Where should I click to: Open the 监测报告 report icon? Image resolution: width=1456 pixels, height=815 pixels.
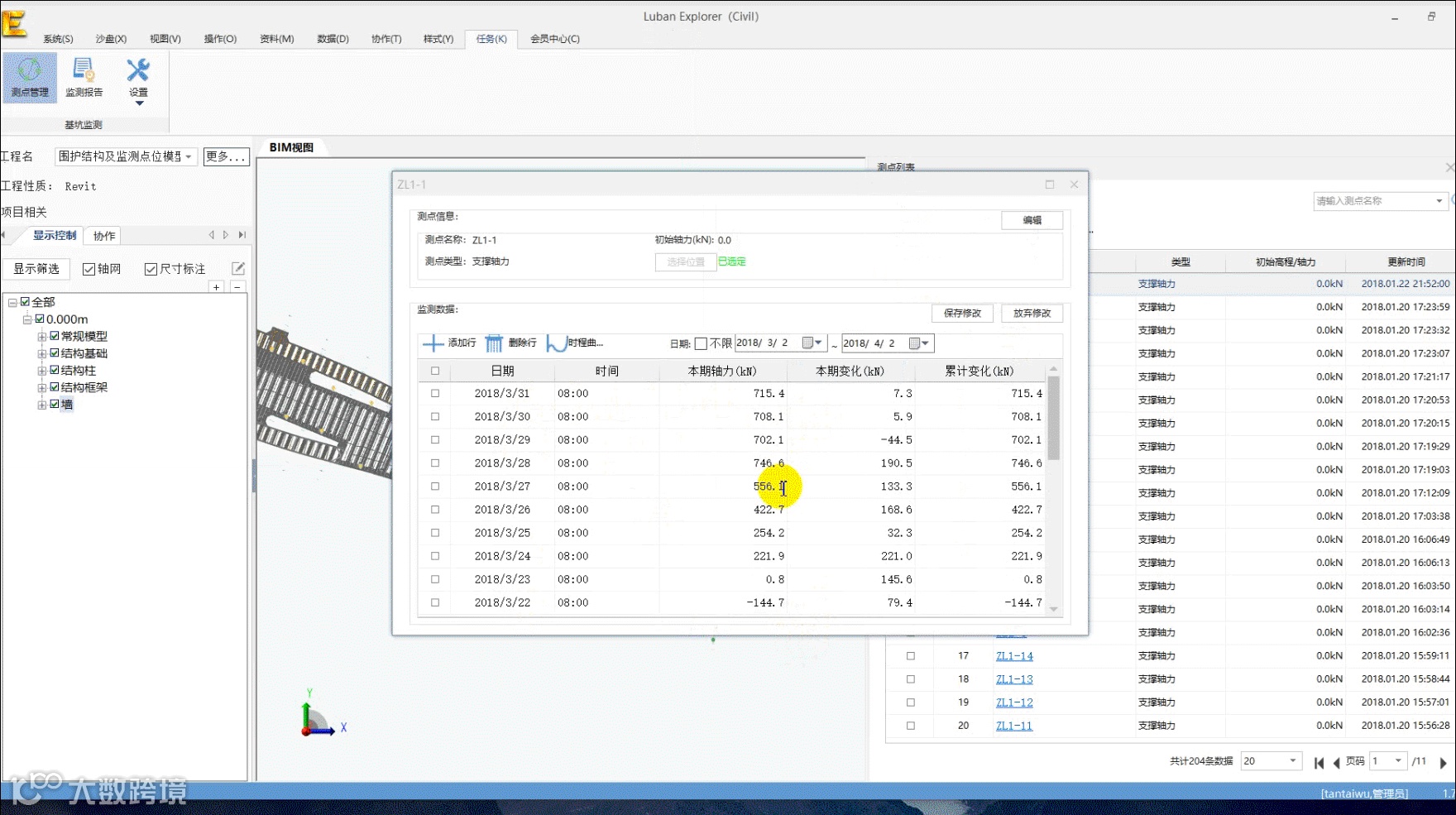click(84, 77)
